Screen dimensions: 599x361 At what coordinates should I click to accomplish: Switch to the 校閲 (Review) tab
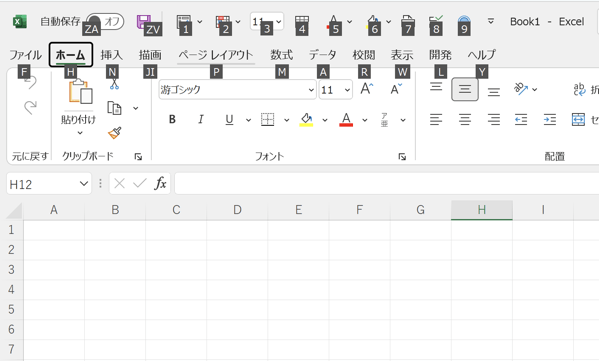[364, 55]
